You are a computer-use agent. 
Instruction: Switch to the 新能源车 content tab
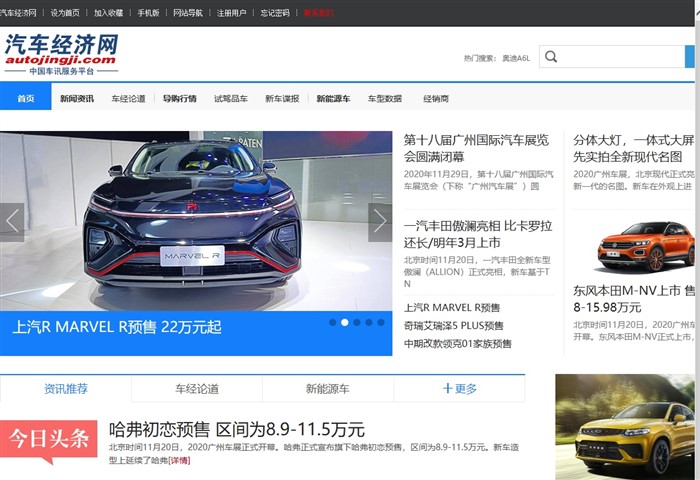(328, 388)
